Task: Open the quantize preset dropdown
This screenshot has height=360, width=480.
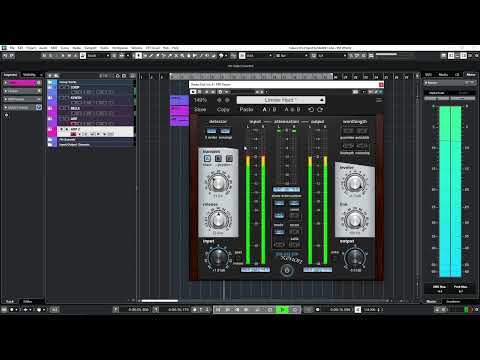Action: click(x=332, y=56)
